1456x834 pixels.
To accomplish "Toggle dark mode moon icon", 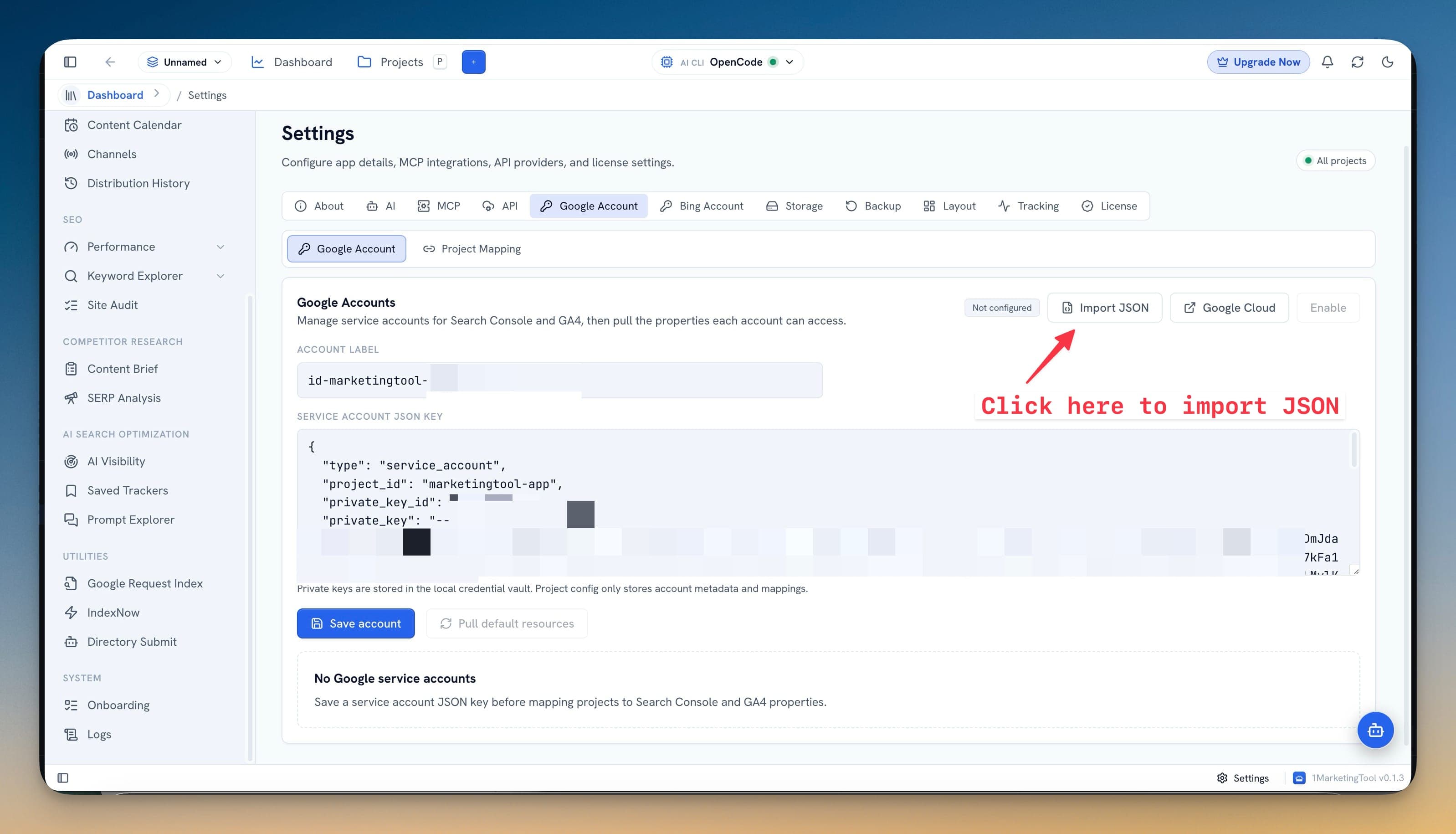I will click(1387, 62).
